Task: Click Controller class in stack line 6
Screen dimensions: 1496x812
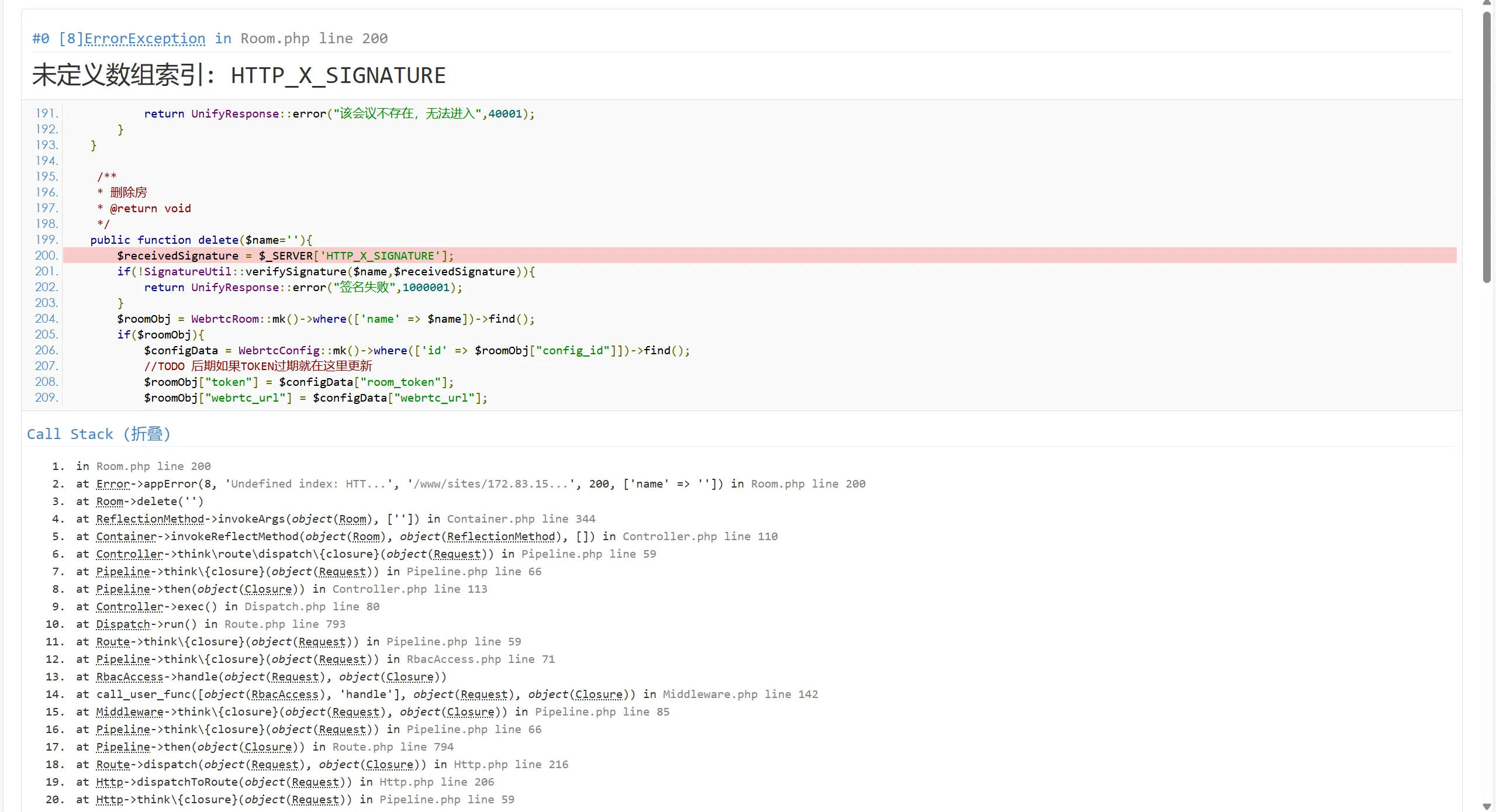Action: tap(129, 554)
